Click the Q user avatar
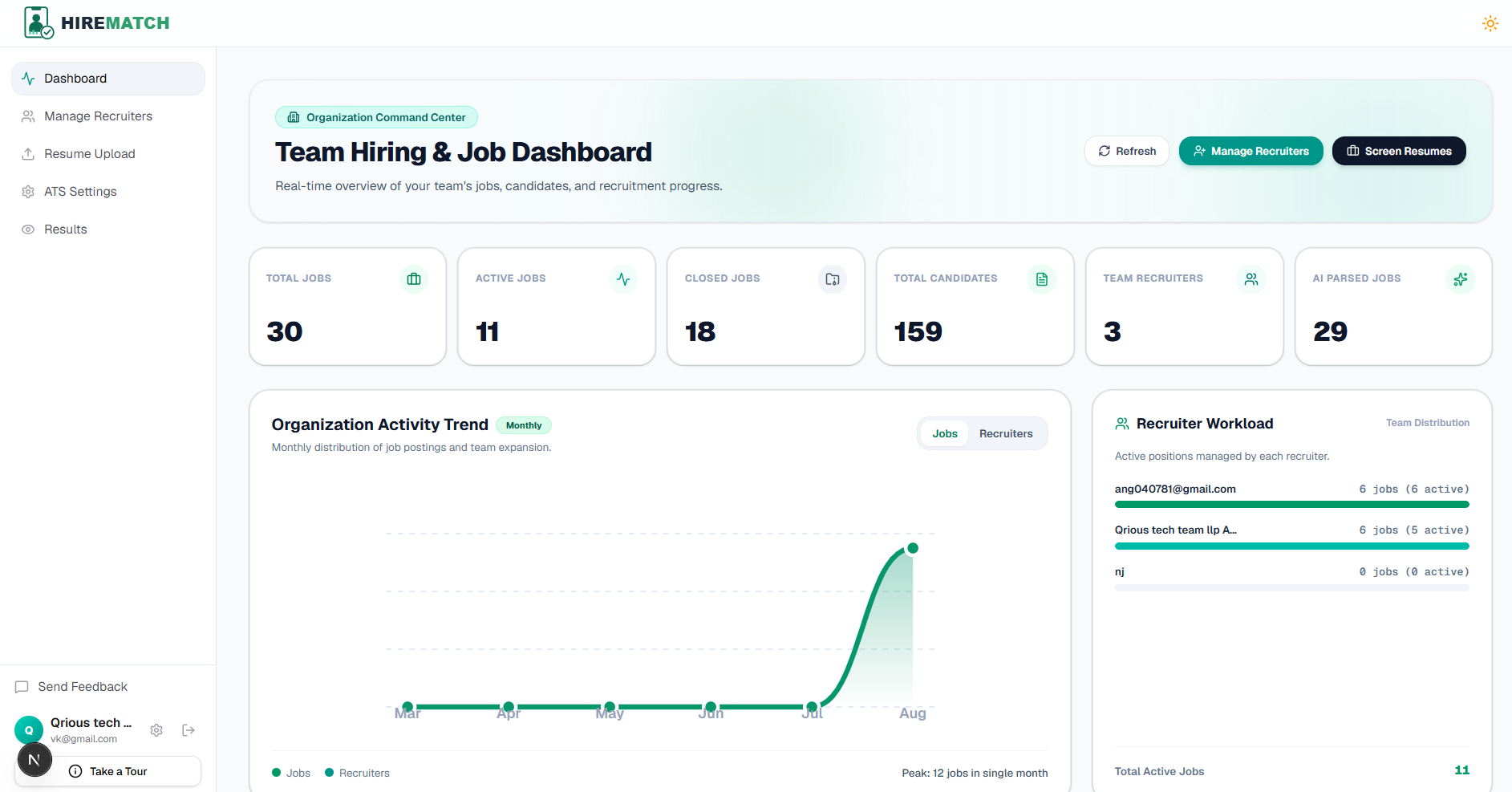This screenshot has width=1512, height=792. click(x=29, y=730)
